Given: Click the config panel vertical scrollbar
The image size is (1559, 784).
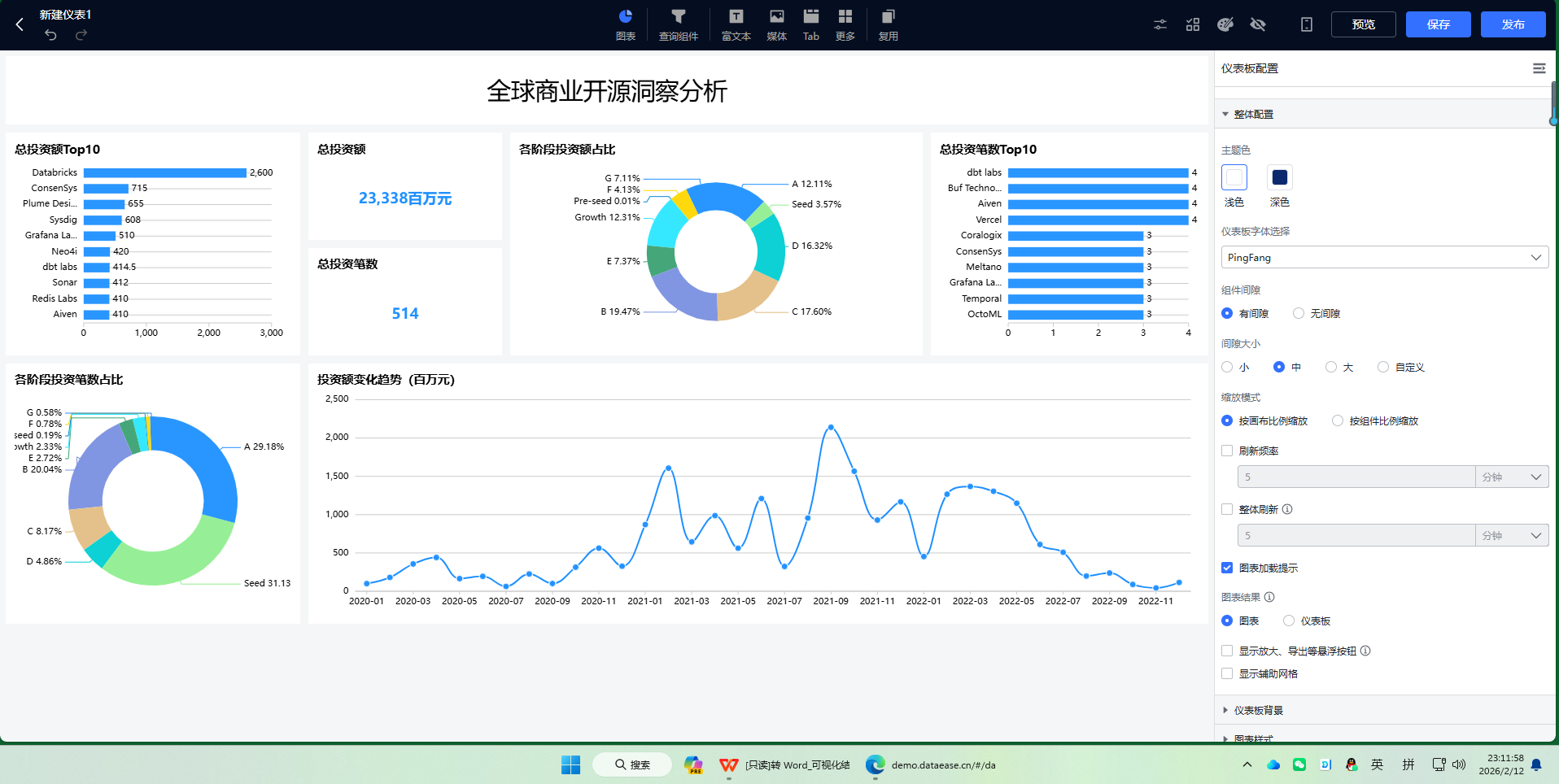Looking at the screenshot, I should click(1553, 102).
